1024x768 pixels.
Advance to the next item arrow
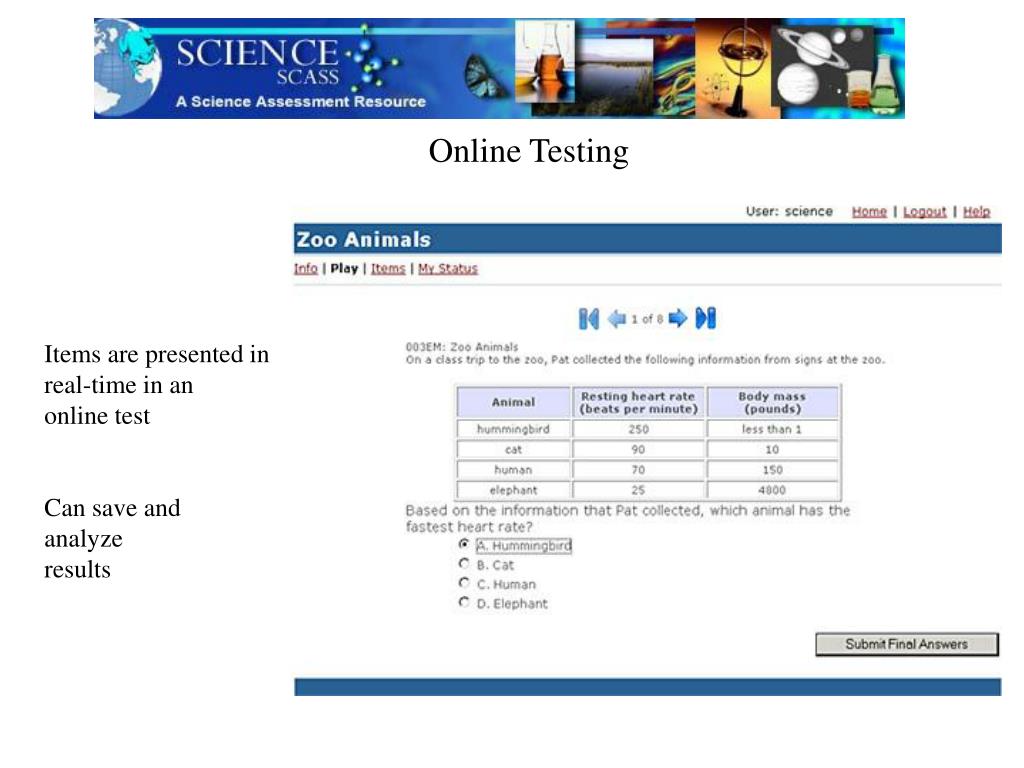[x=678, y=318]
